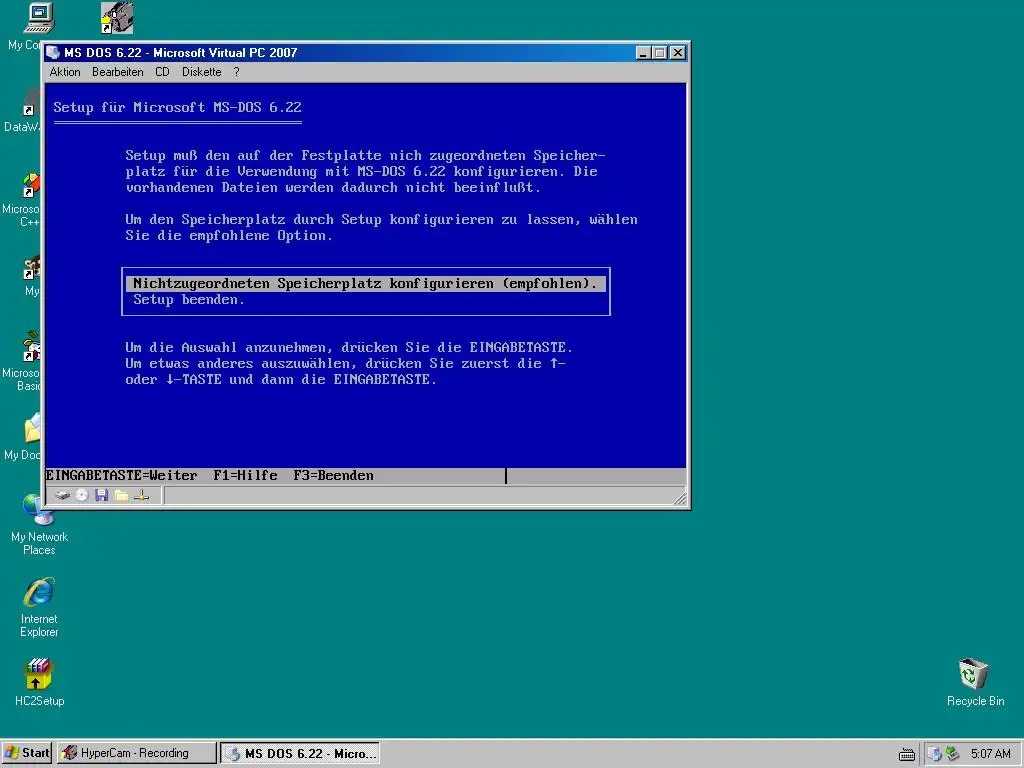Click 'F1=Hilfe' in the DOS status line
This screenshot has height=768, width=1024.
[245, 475]
